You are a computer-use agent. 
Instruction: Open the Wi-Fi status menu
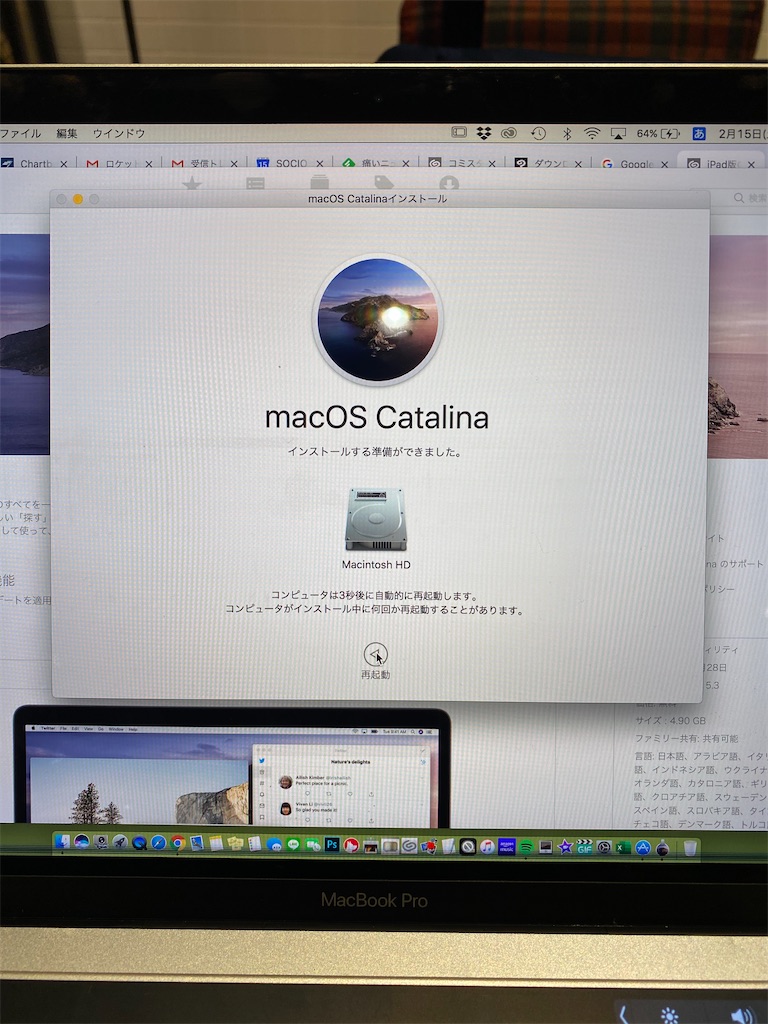pos(592,133)
